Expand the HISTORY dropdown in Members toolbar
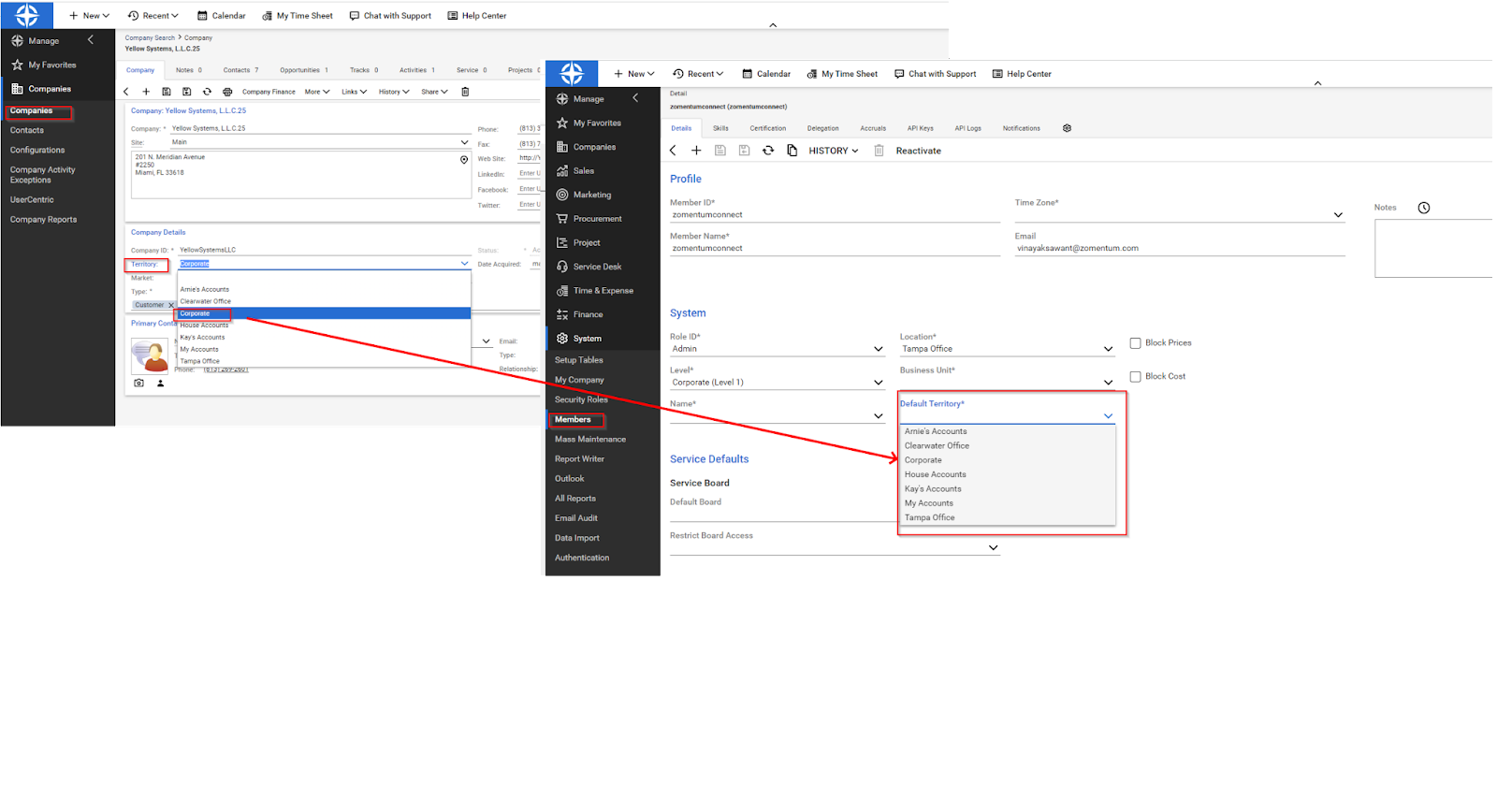 coord(833,151)
